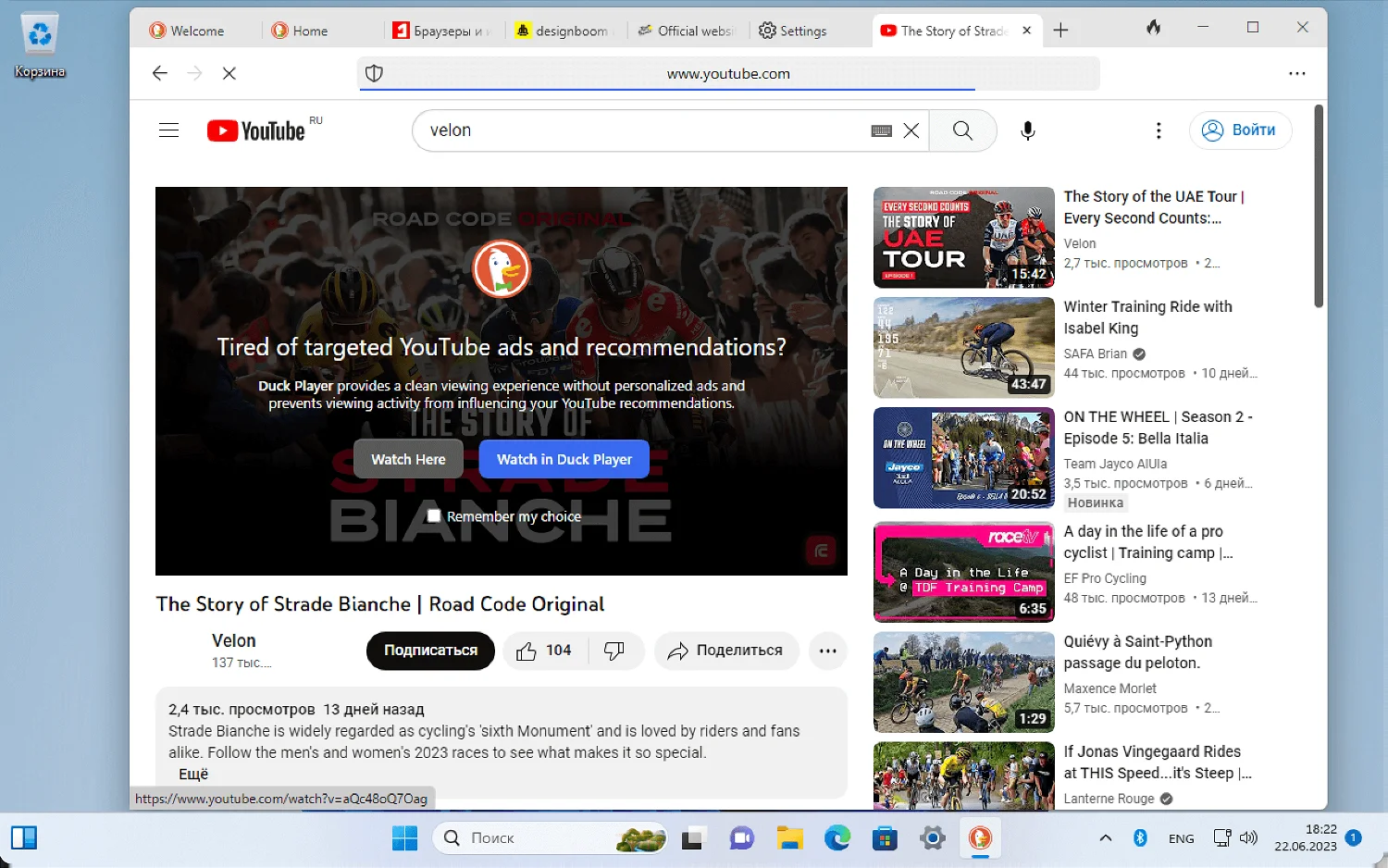Click Watch in Duck Player button
This screenshot has width=1388, height=868.
564,459
